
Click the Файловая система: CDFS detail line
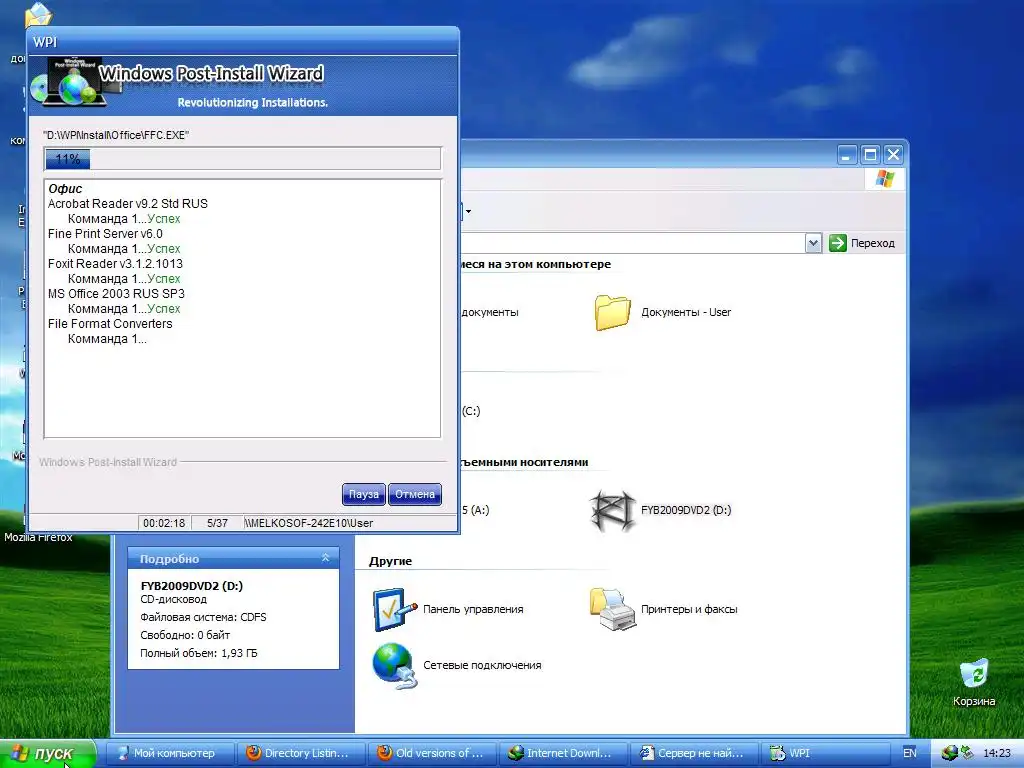pyautogui.click(x=203, y=617)
